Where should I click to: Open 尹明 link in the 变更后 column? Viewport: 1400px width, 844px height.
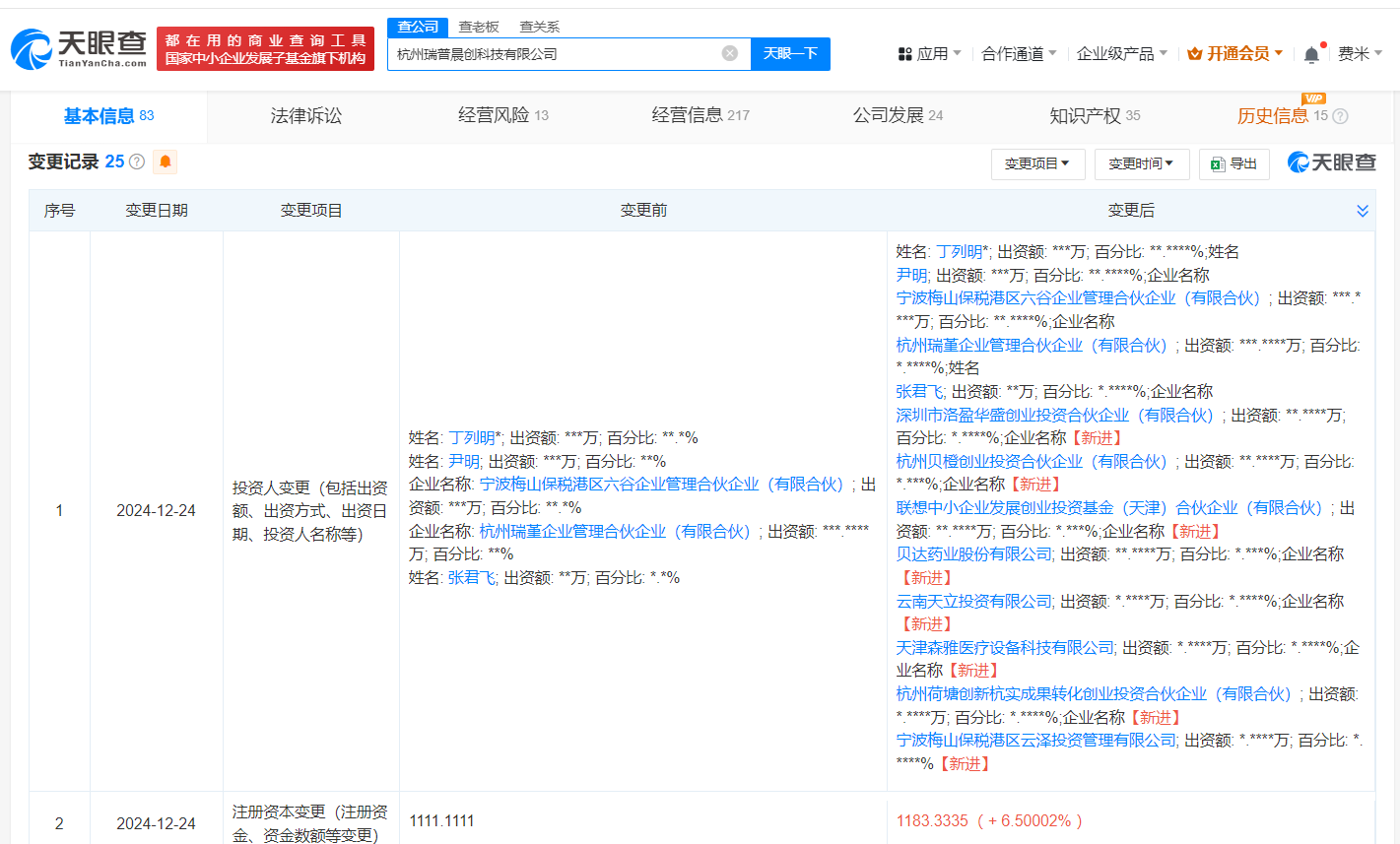click(x=912, y=276)
